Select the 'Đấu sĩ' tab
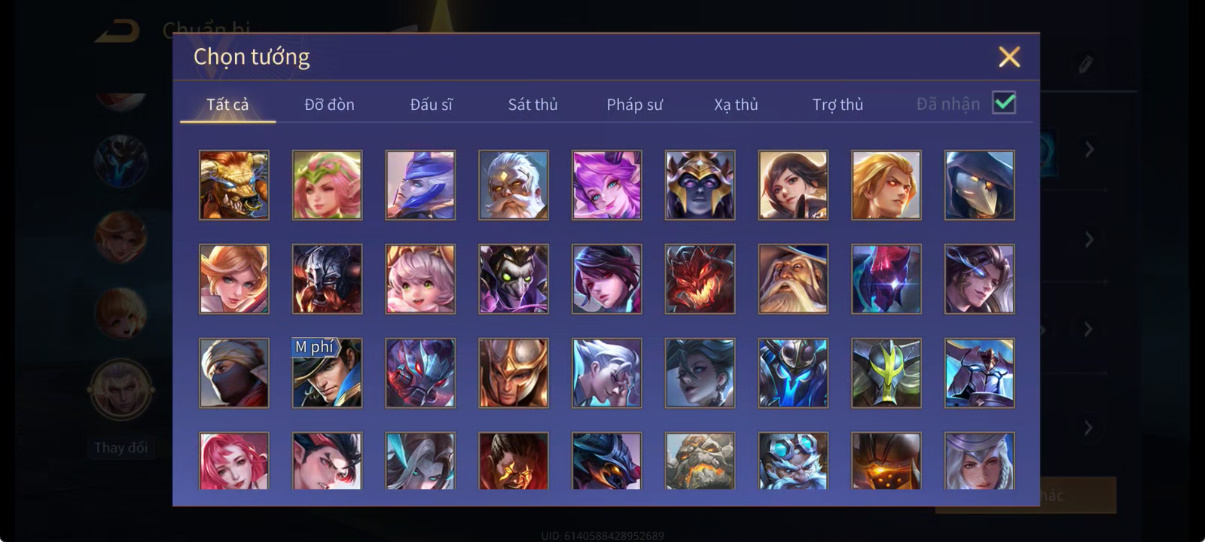This screenshot has height=542, width=1205. tap(431, 104)
